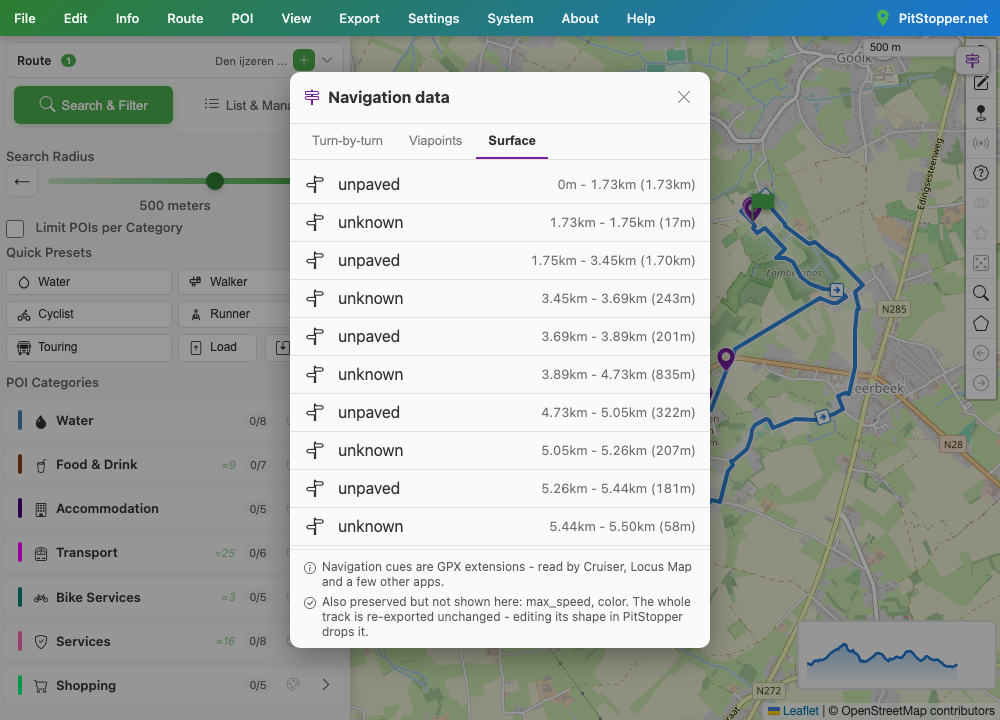The width and height of the screenshot is (1000, 720).
Task: Switch to the Turn-by-turn tab
Action: 347,140
